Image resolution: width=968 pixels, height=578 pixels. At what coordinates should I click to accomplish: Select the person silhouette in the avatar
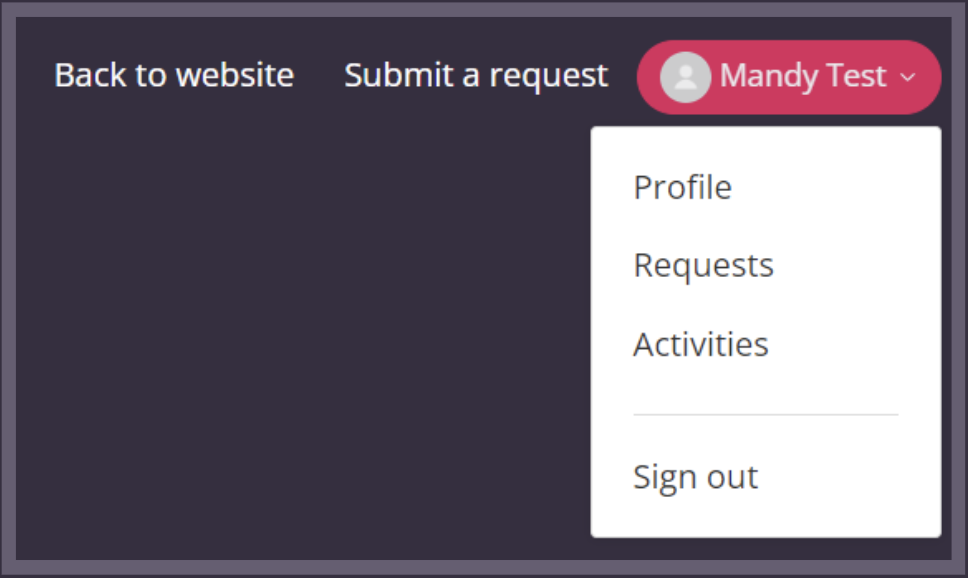point(685,78)
